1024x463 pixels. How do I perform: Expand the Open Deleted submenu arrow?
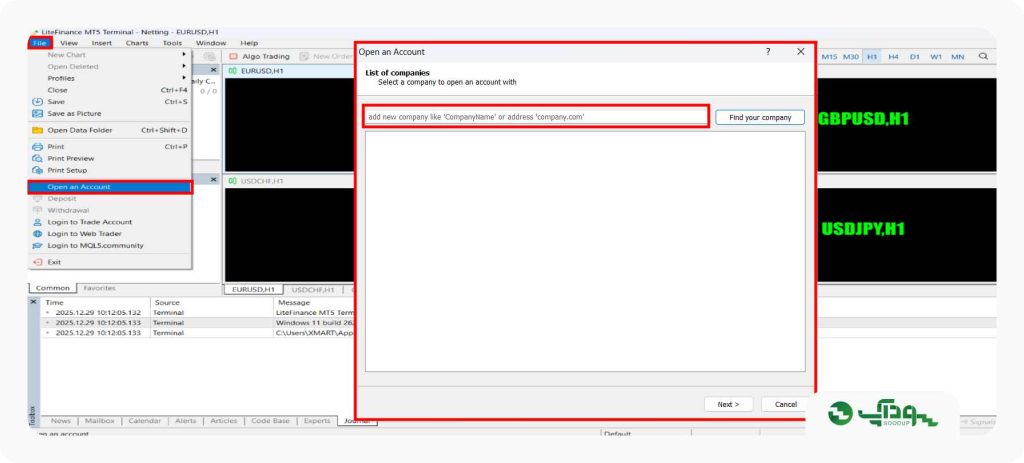pos(184,67)
